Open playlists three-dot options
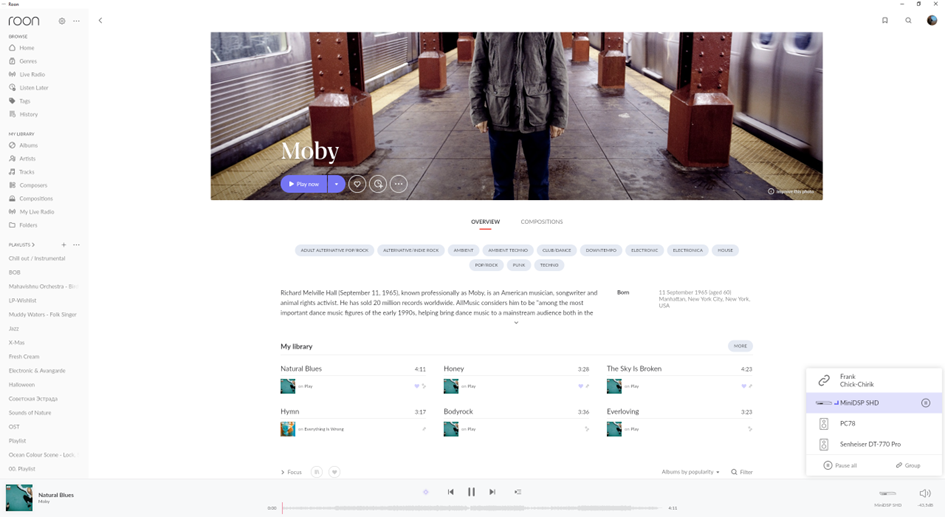This screenshot has width=945, height=517. click(x=77, y=245)
